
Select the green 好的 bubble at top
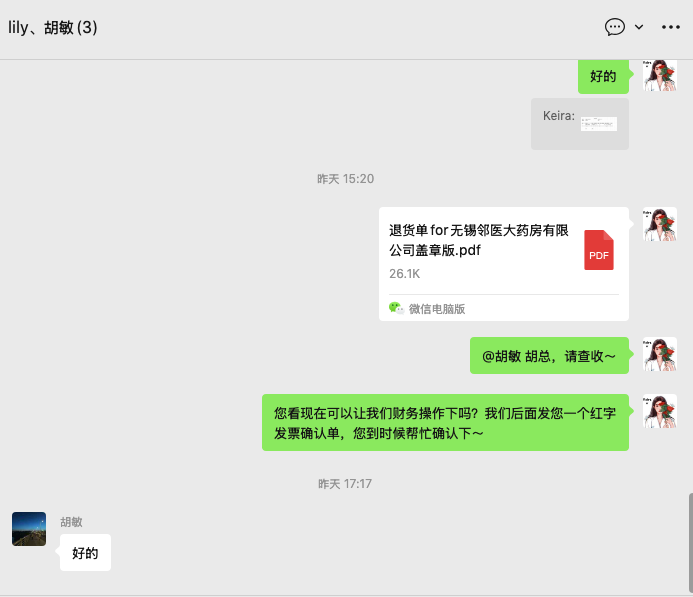(x=603, y=76)
